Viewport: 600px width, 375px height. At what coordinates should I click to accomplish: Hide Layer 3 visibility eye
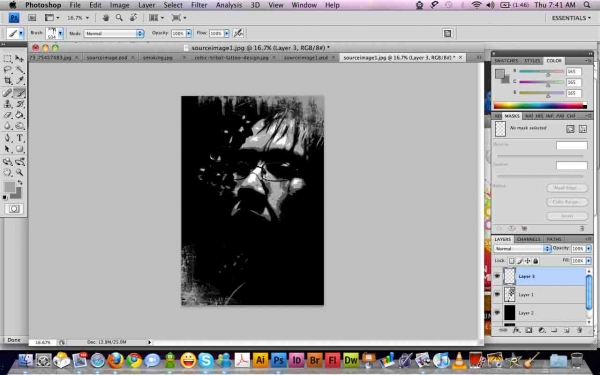pyautogui.click(x=497, y=276)
